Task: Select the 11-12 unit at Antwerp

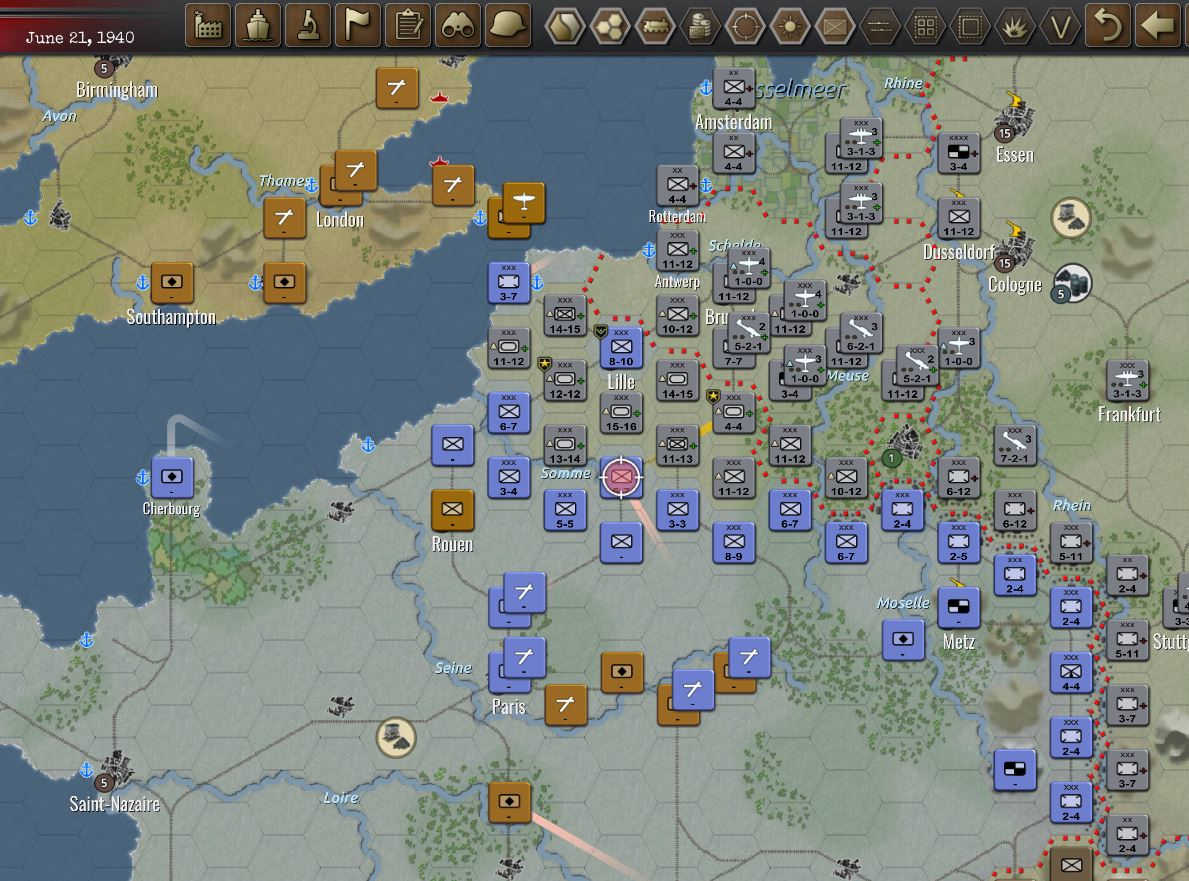Action: click(677, 251)
